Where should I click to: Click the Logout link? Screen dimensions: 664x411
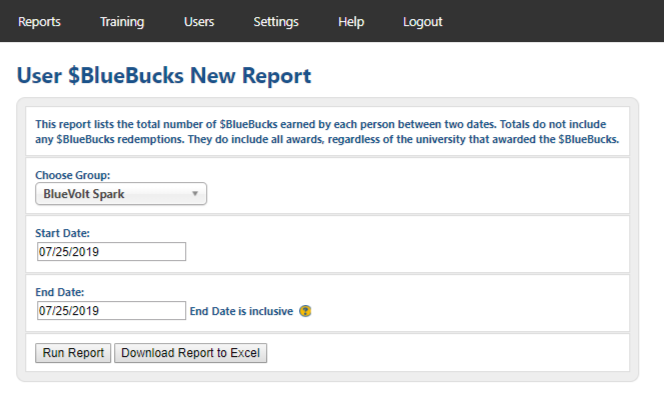point(423,22)
